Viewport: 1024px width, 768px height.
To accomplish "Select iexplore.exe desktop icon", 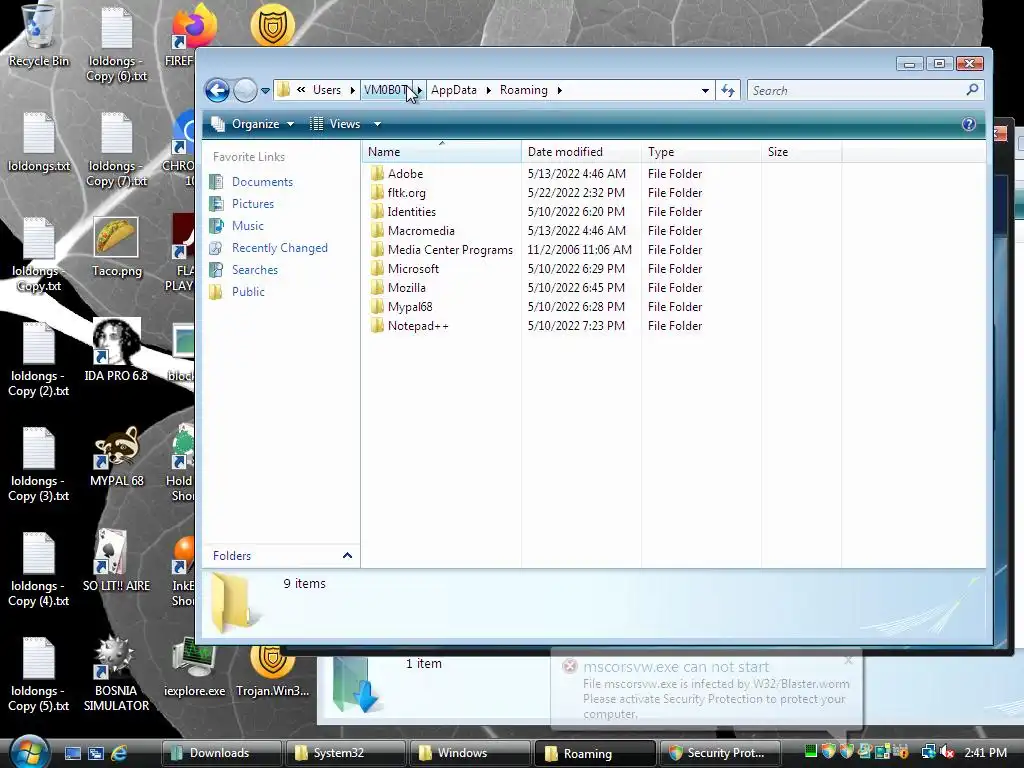I will (194, 667).
